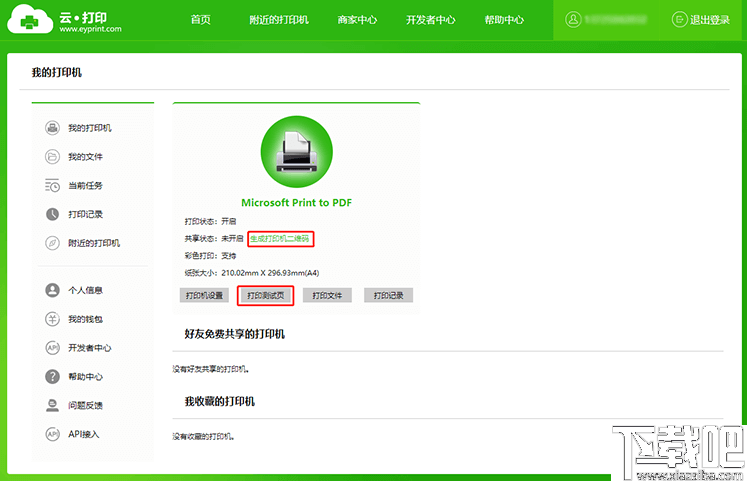Click the blurred account name in the header
The width and height of the screenshot is (747, 481).
(x=616, y=20)
